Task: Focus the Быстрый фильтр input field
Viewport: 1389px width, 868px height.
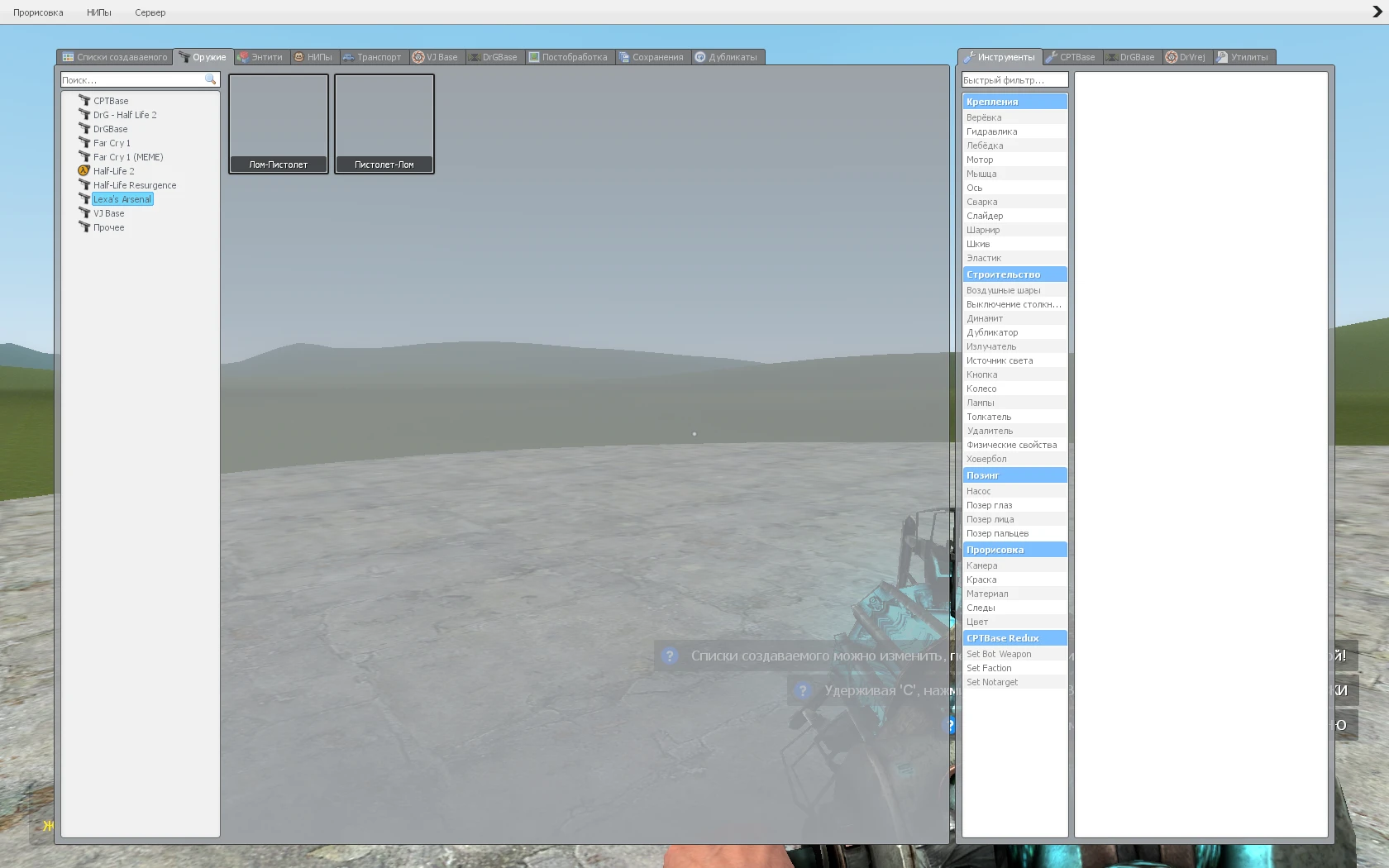Action: click(1014, 80)
